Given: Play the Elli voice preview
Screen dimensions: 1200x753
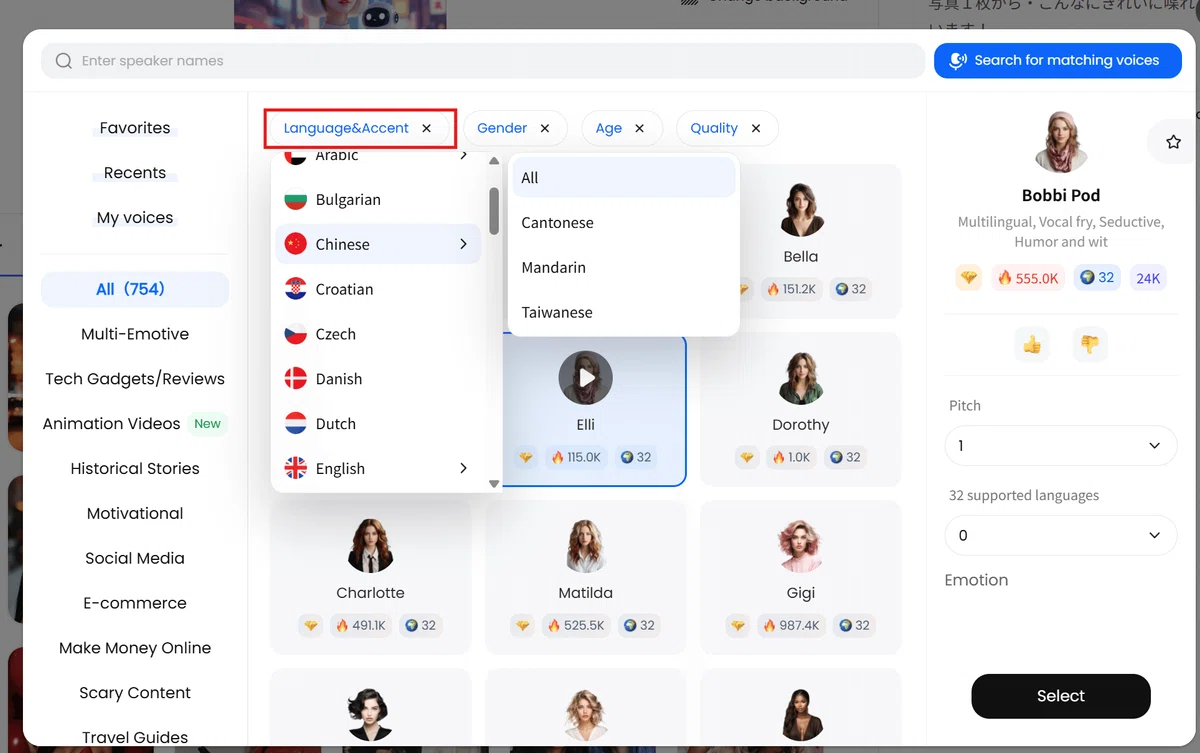Looking at the screenshot, I should [586, 378].
